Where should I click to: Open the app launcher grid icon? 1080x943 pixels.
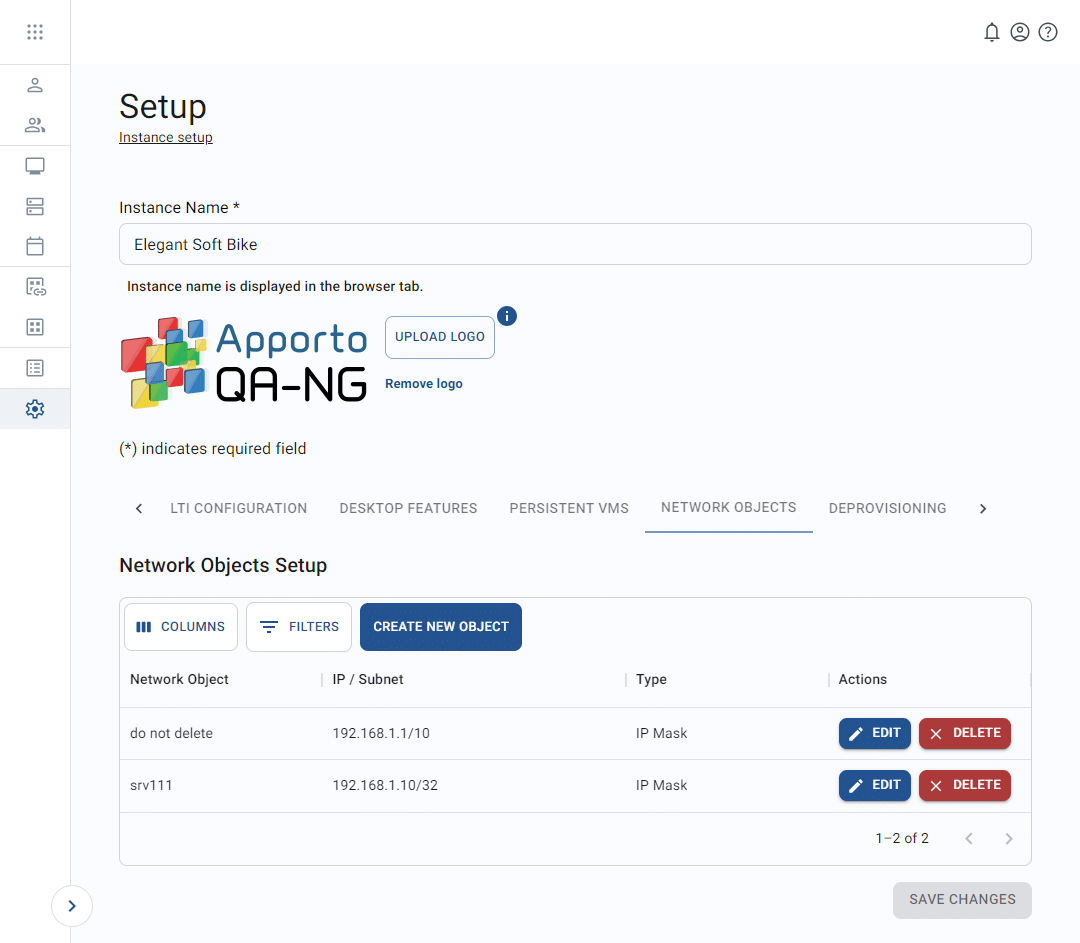[35, 31]
